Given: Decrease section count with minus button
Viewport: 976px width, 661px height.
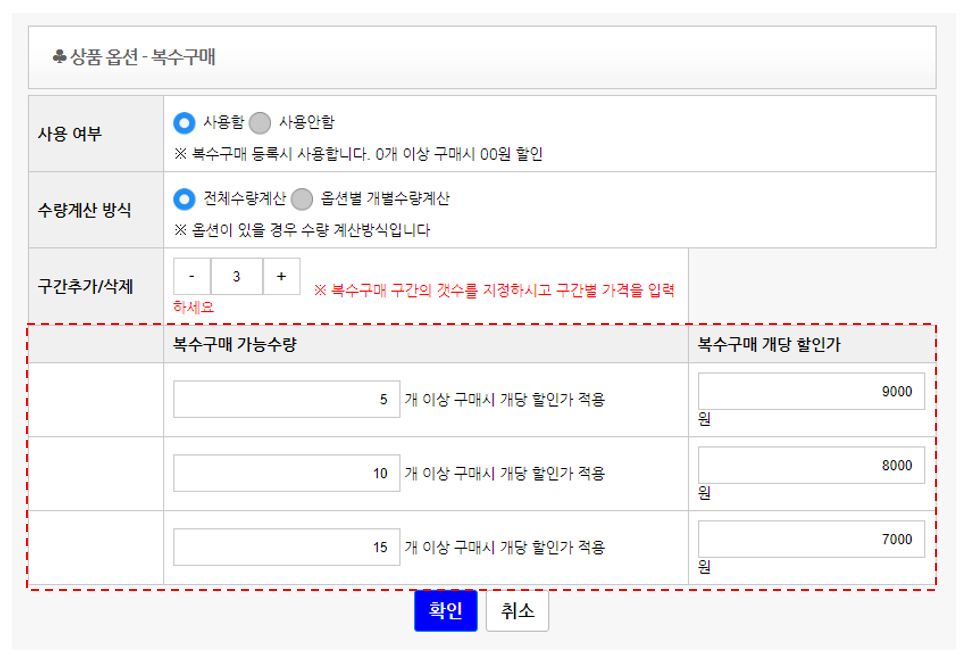Looking at the screenshot, I should (192, 276).
